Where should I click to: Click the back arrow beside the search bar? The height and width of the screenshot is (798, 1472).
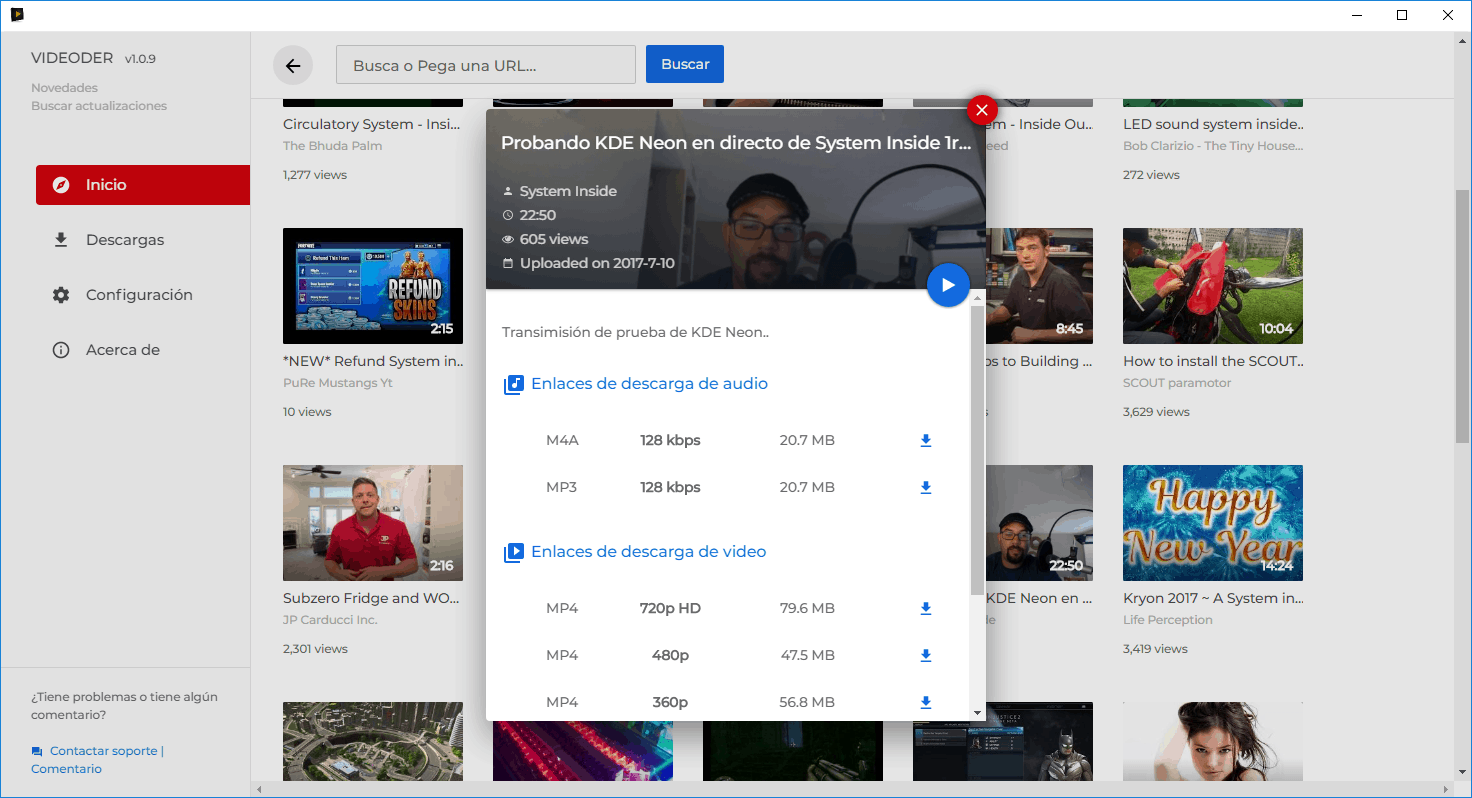coord(292,65)
